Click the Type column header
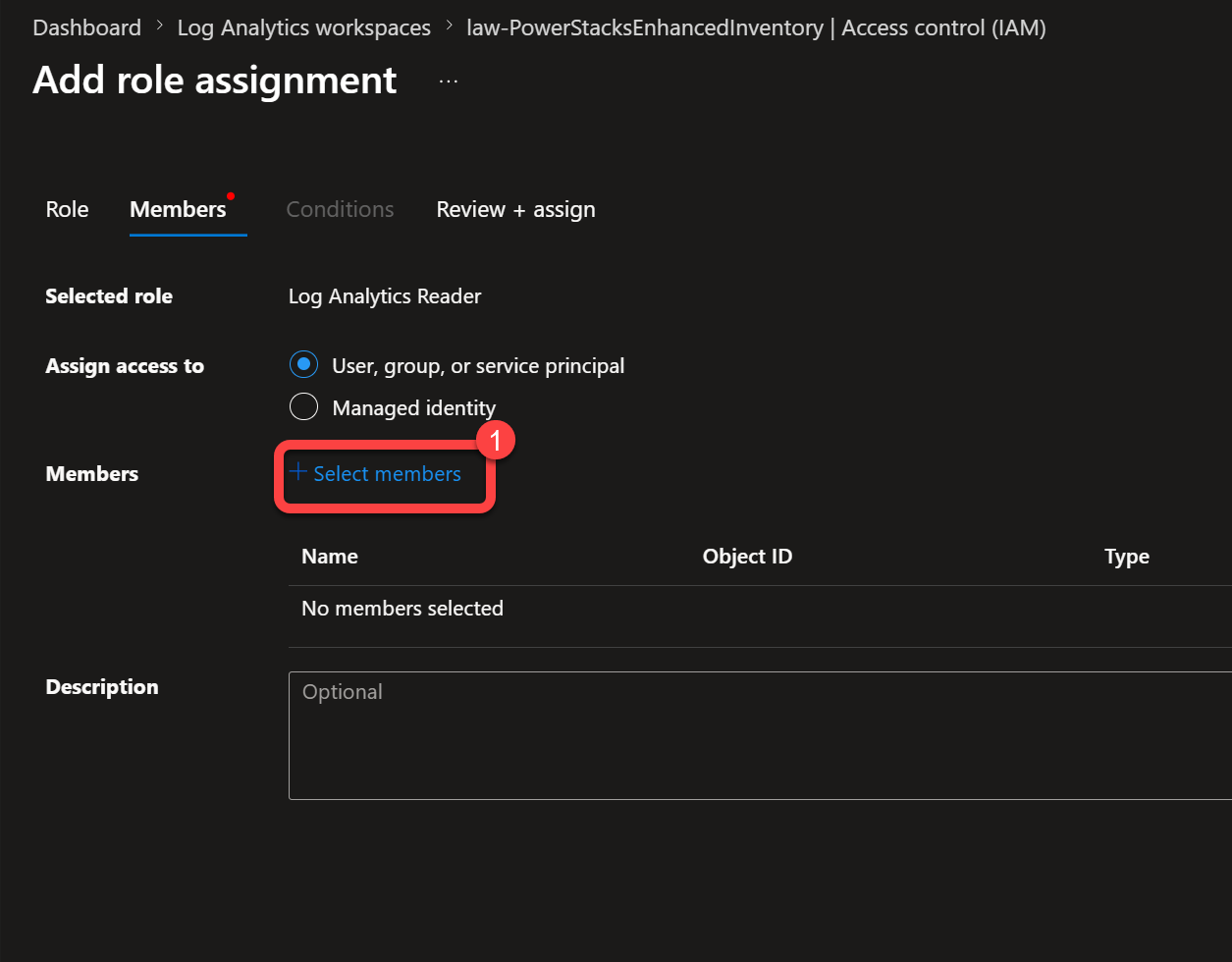The width and height of the screenshot is (1232, 962). 1127,557
